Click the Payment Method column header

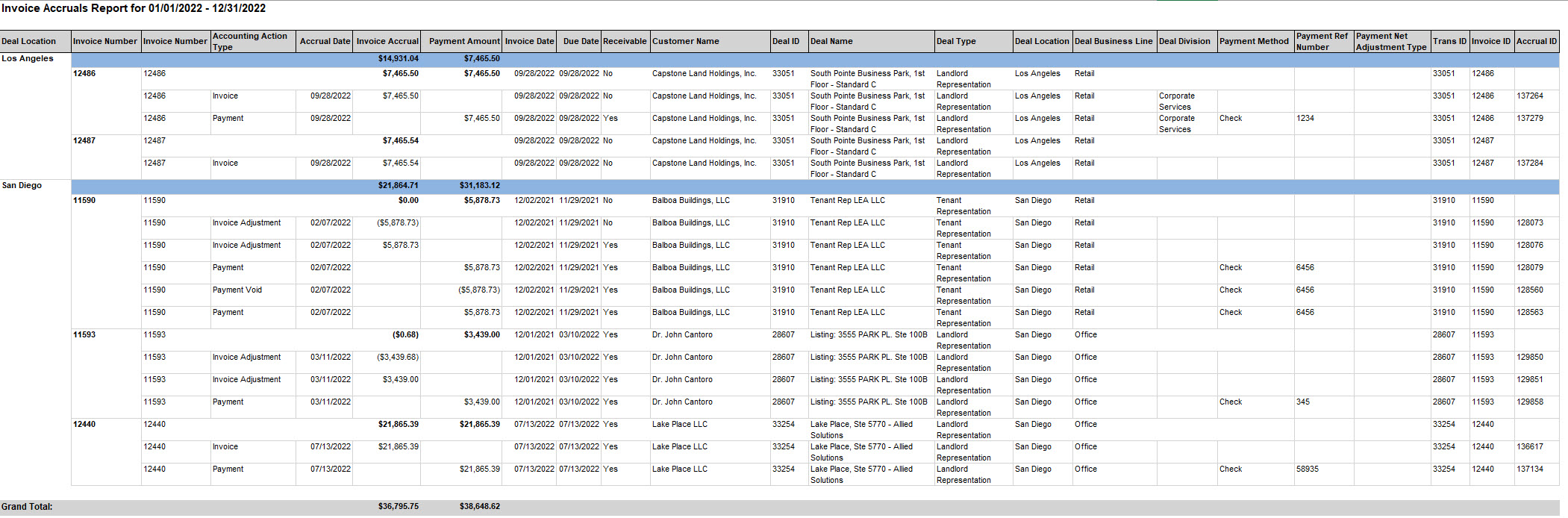1255,41
